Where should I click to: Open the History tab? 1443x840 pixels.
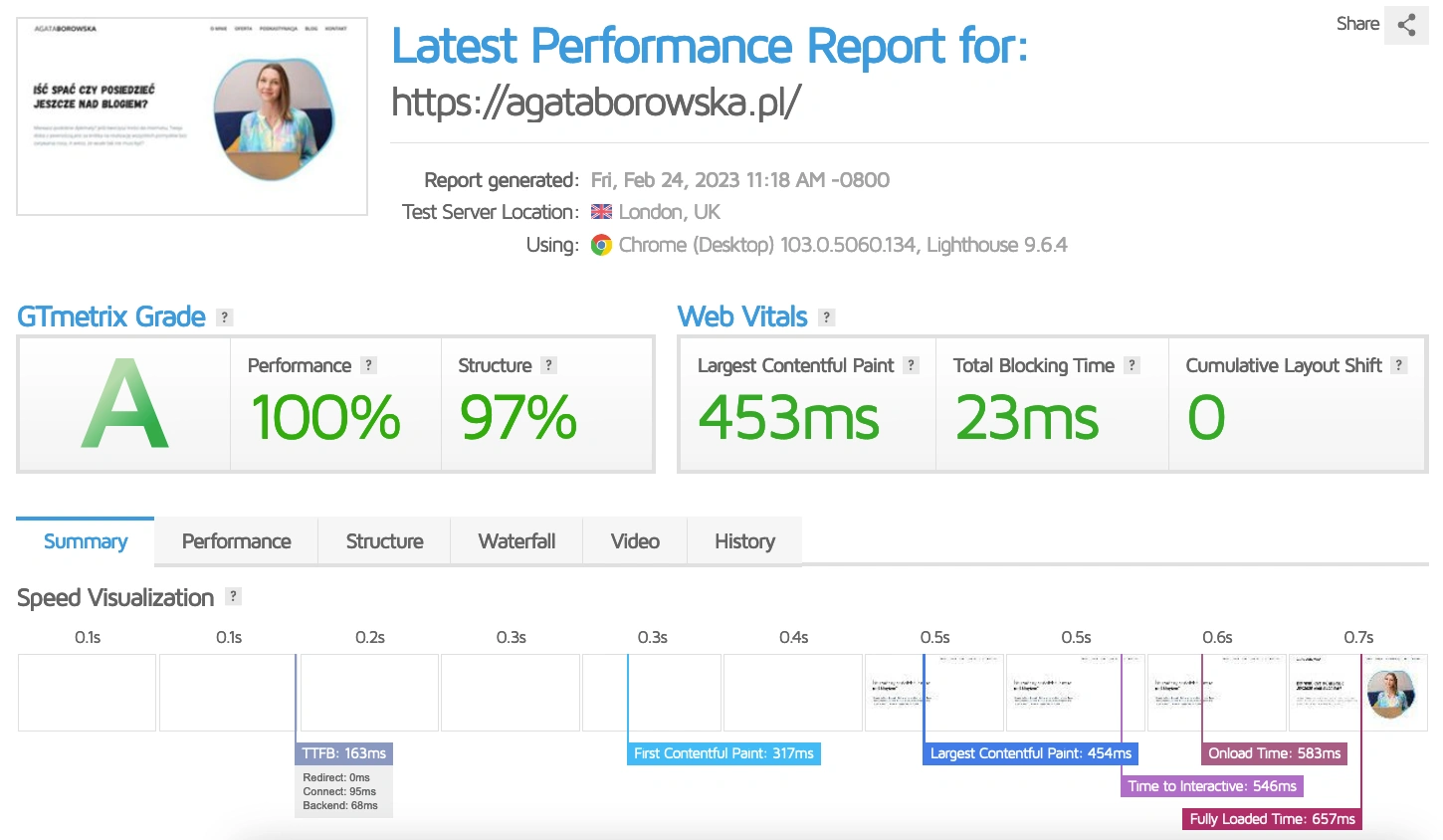744,541
